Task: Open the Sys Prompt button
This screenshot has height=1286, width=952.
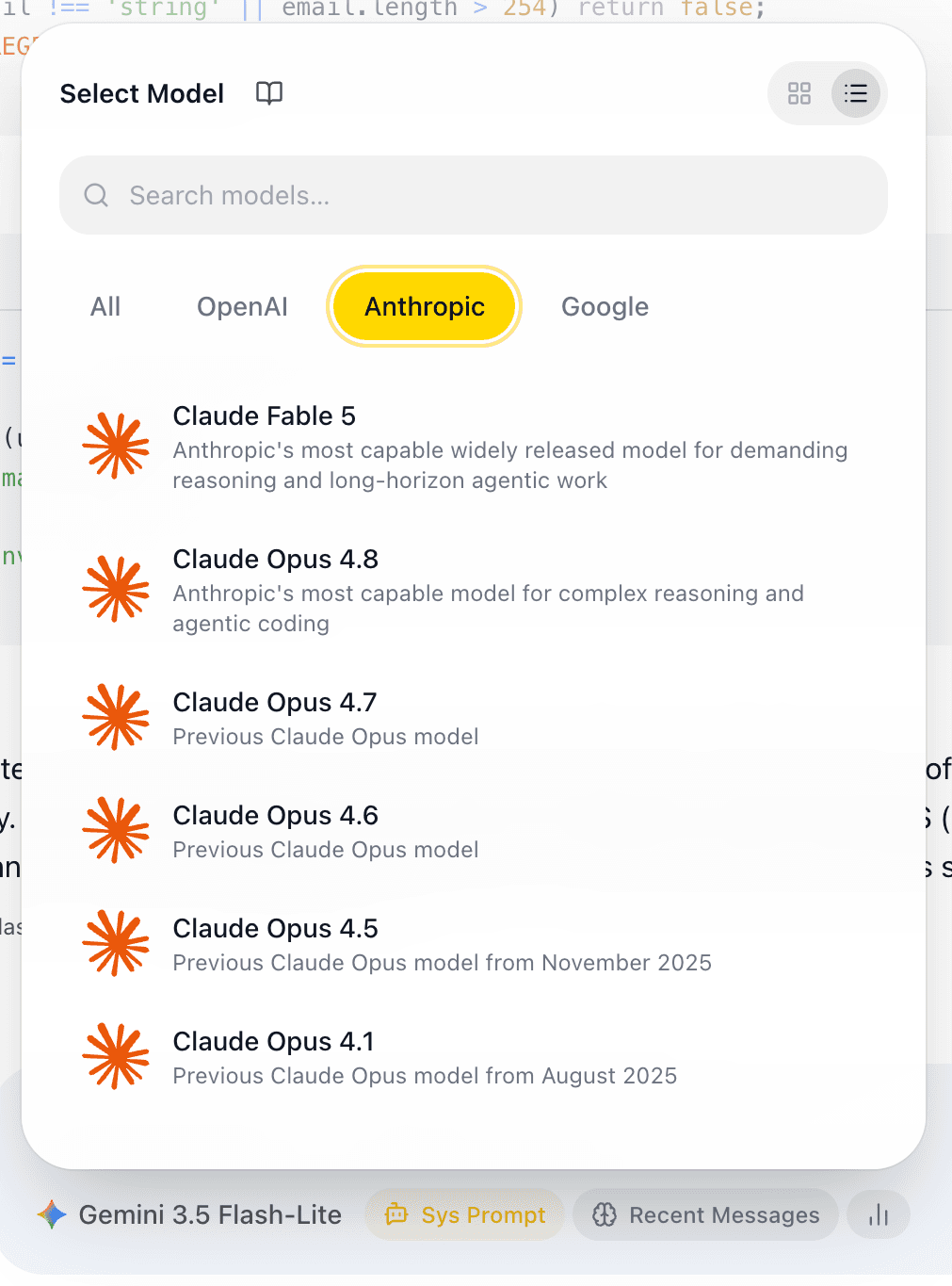Action: [465, 1215]
